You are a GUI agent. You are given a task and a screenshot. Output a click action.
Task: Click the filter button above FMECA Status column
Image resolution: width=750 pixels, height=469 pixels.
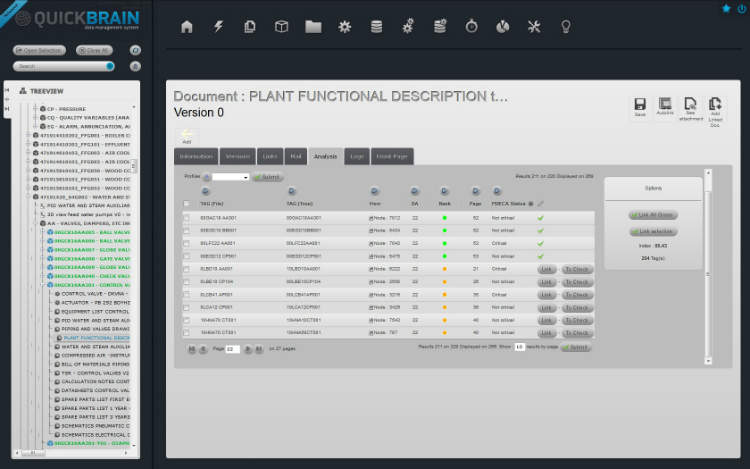(497, 191)
